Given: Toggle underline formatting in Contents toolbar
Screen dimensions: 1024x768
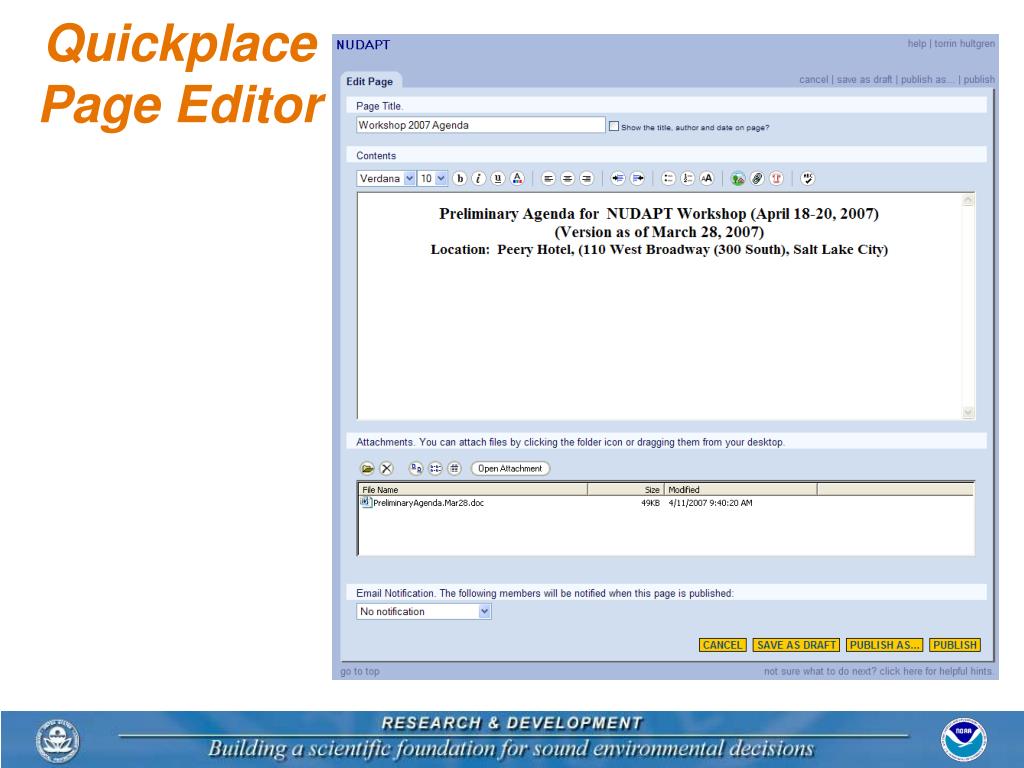Looking at the screenshot, I should coord(498,178).
